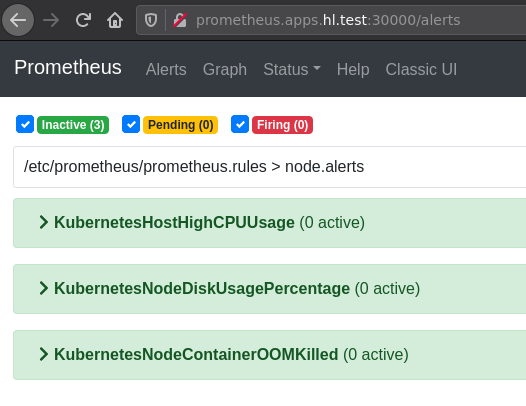This screenshot has width=526, height=406.
Task: Click the KubernetesHostHighCPUUsage alert name
Action: coord(174,222)
